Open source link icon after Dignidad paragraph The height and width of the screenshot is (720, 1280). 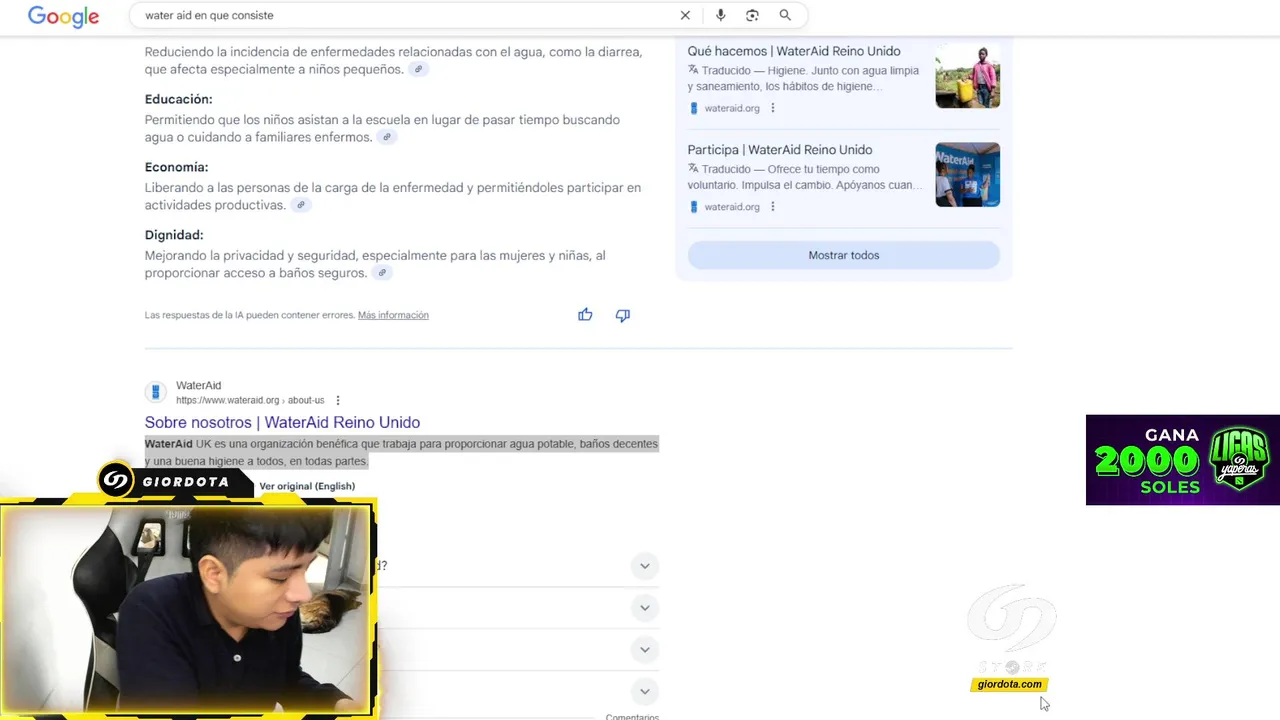pos(382,273)
